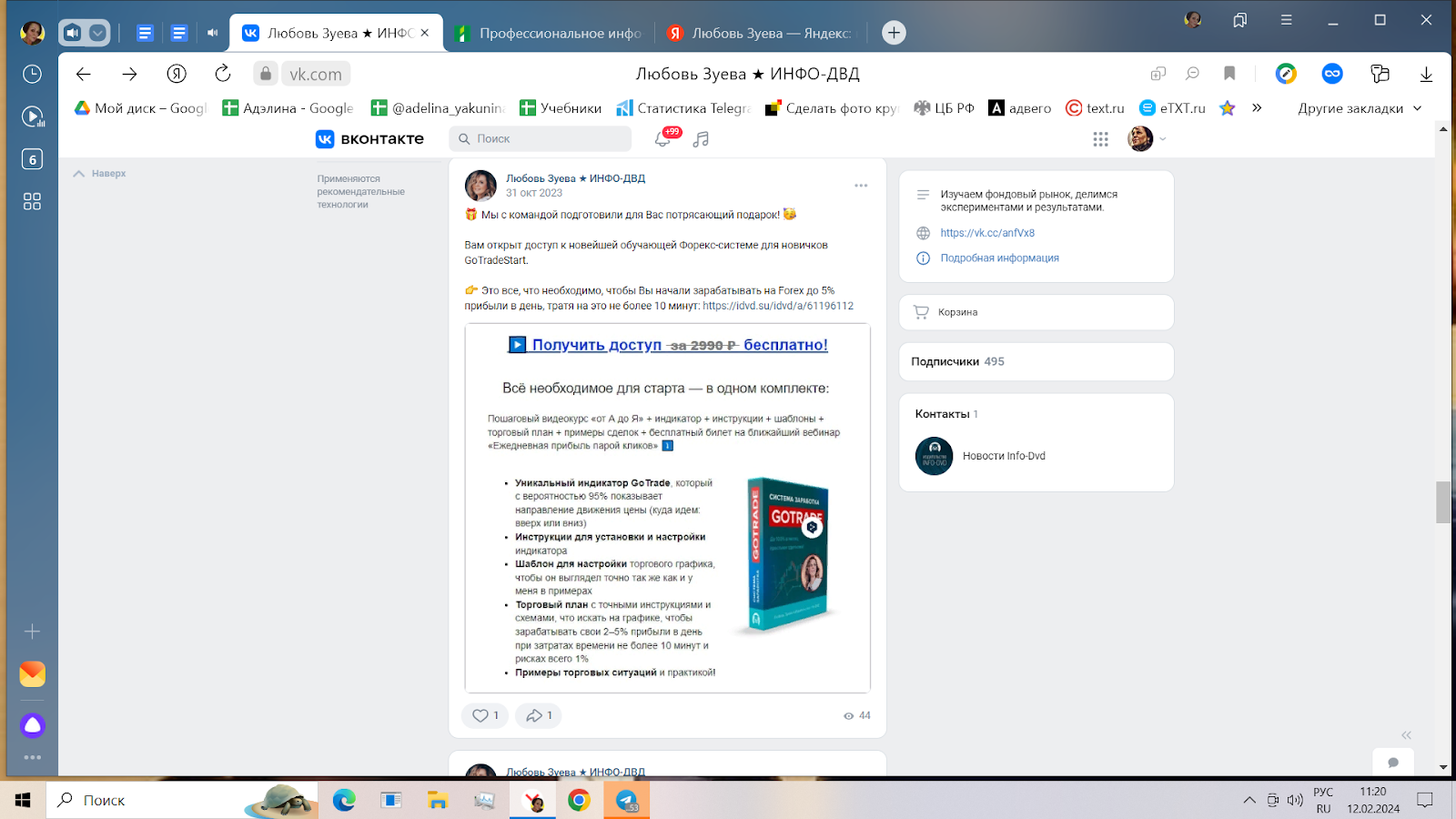Open ЦБ РФ bookmark
The image size is (1456, 819).
coord(944,108)
